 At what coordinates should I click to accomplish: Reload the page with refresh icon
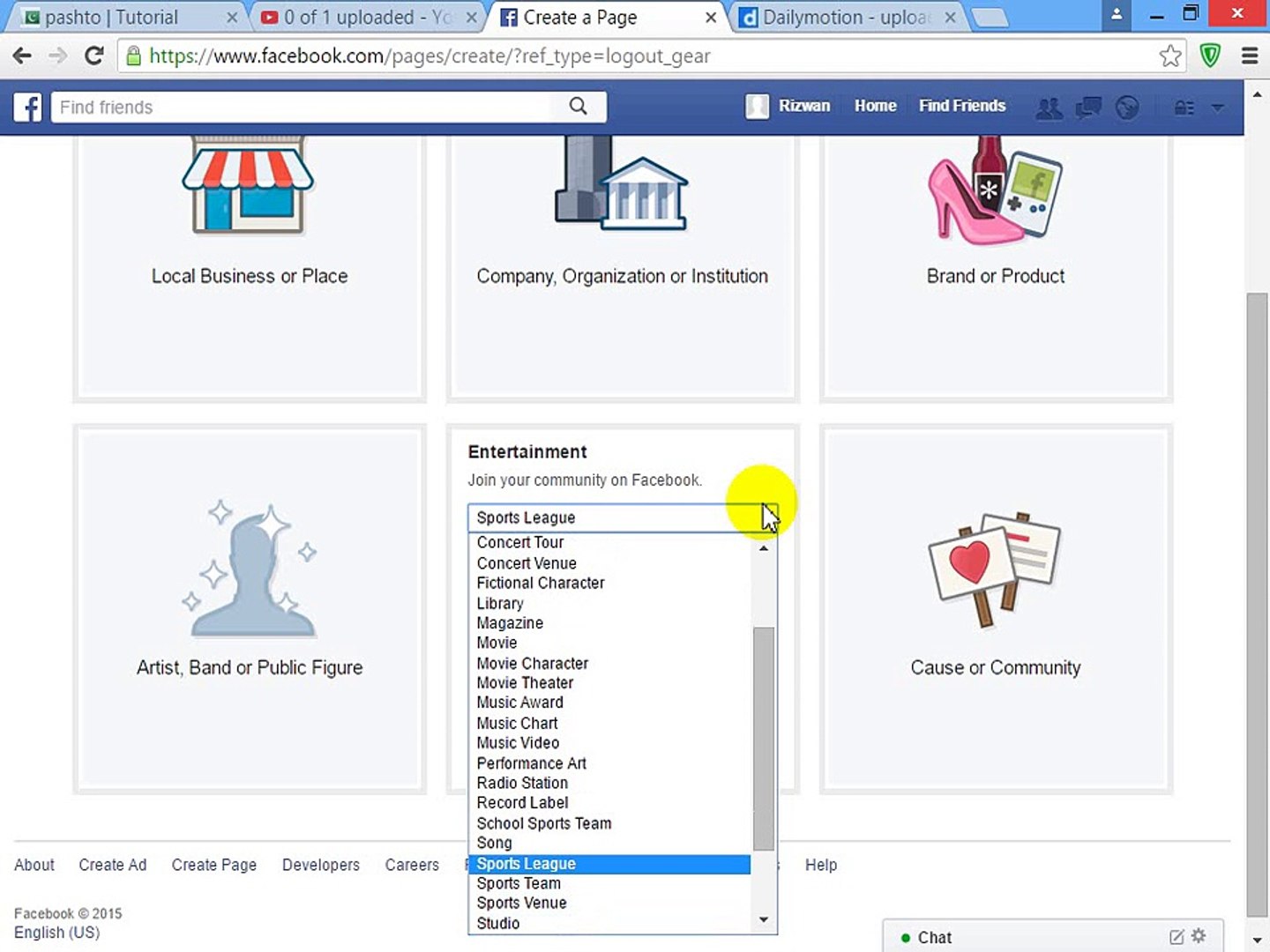pos(93,56)
